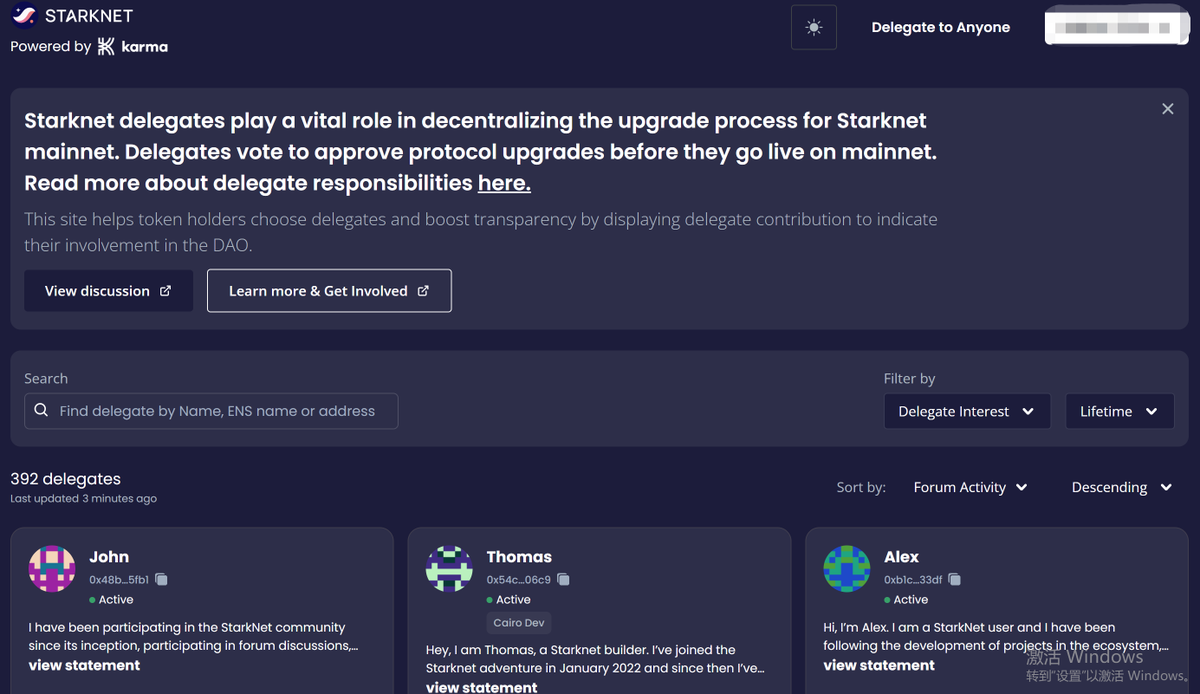Click Learn more & Get Involved

(x=329, y=291)
